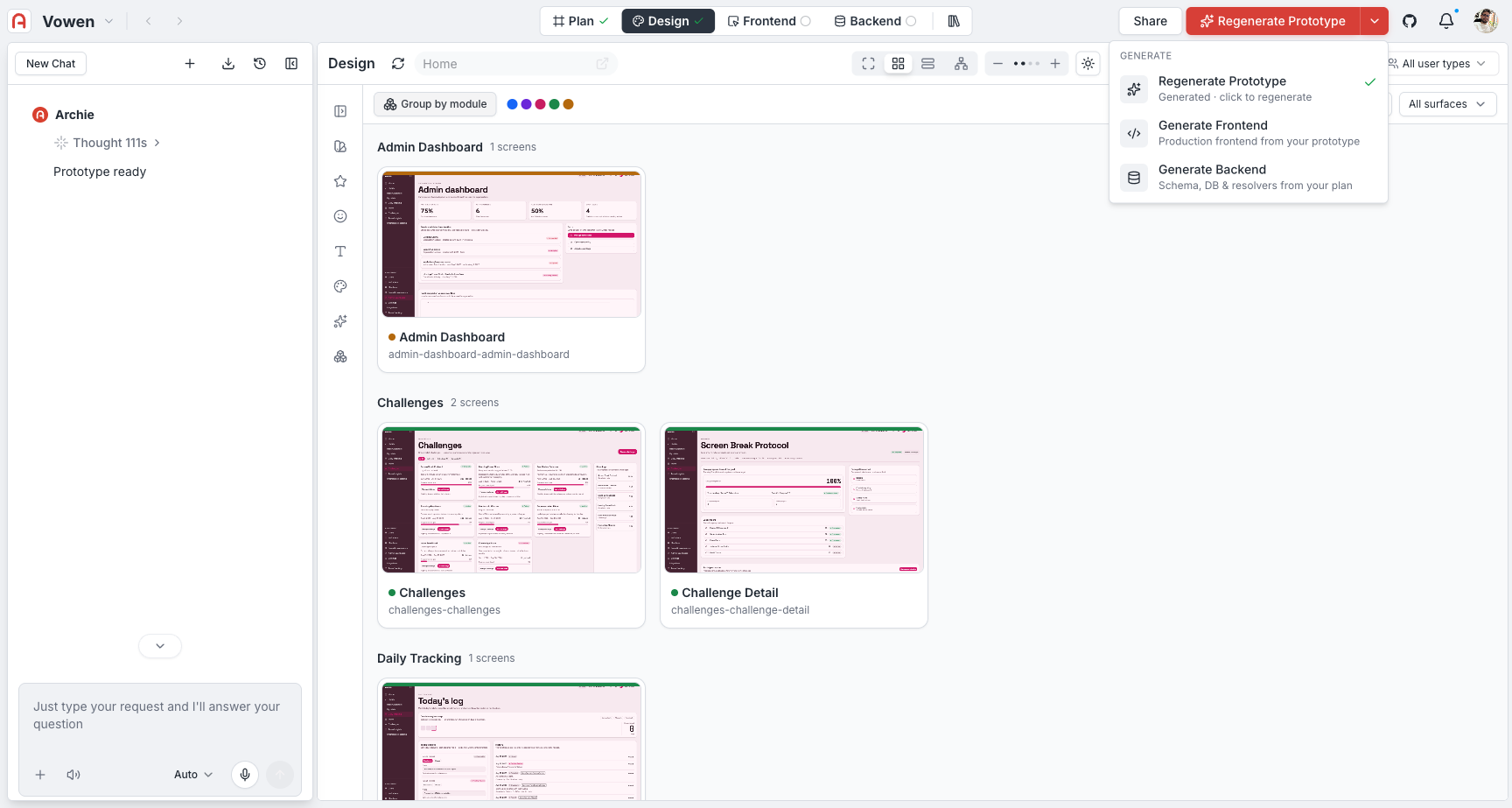The image size is (1512, 808).
Task: Open the Today's log screen thumbnail
Action: 512,741
